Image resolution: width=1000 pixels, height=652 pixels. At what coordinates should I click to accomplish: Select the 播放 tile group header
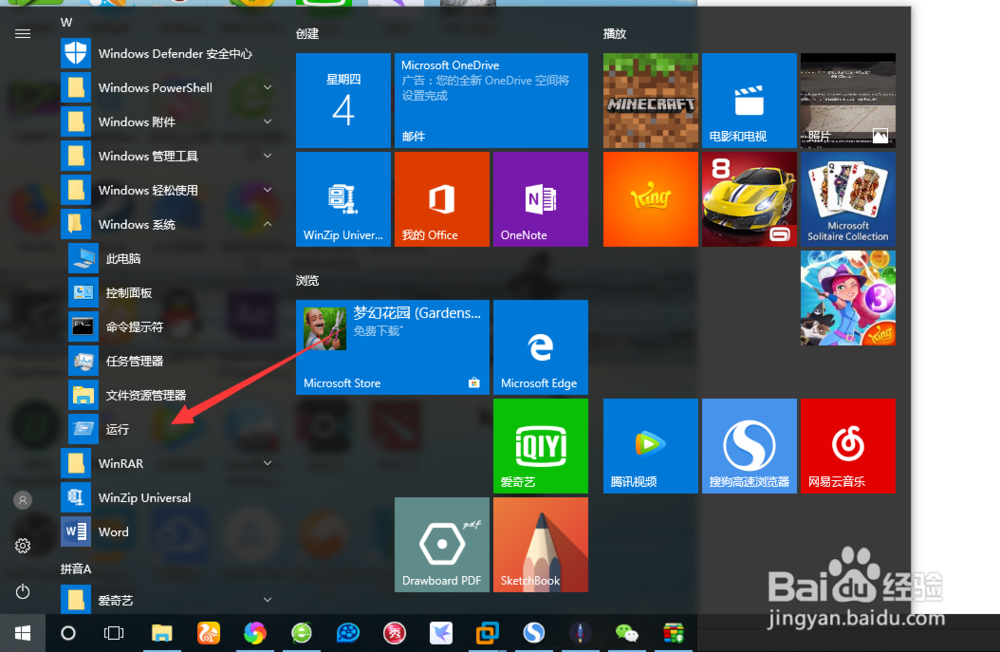[x=615, y=34]
